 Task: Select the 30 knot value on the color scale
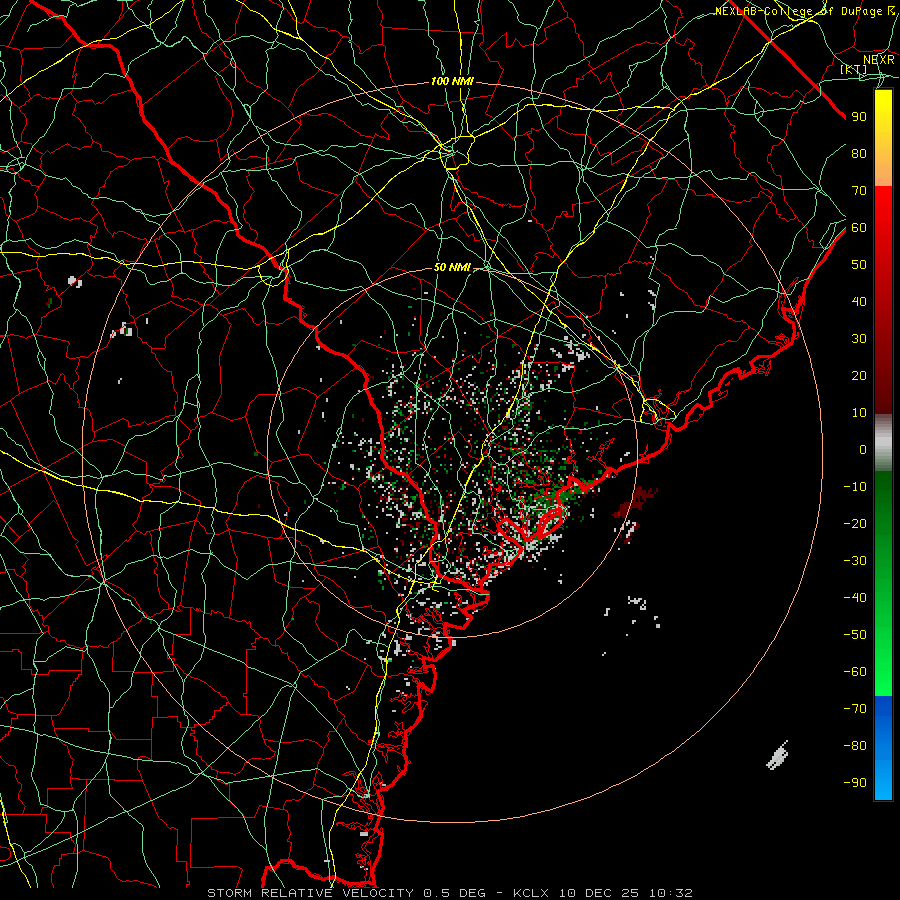point(859,339)
